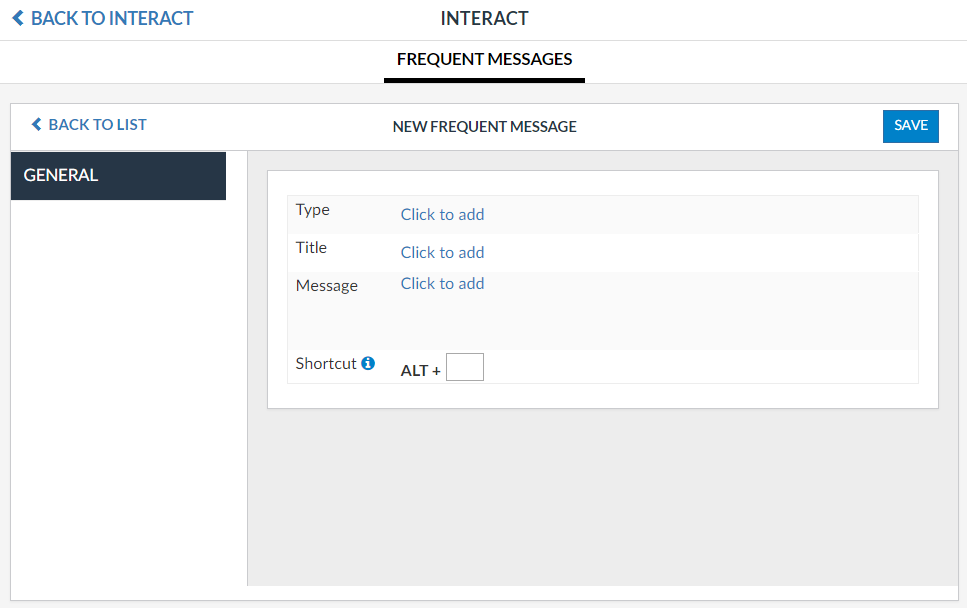
Task: Click the Shortcut field label
Action: pyautogui.click(x=326, y=364)
